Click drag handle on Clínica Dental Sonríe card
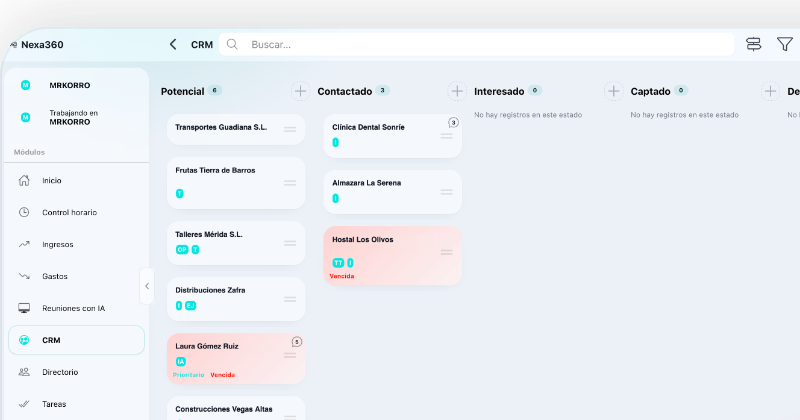The width and height of the screenshot is (800, 420). [x=446, y=136]
